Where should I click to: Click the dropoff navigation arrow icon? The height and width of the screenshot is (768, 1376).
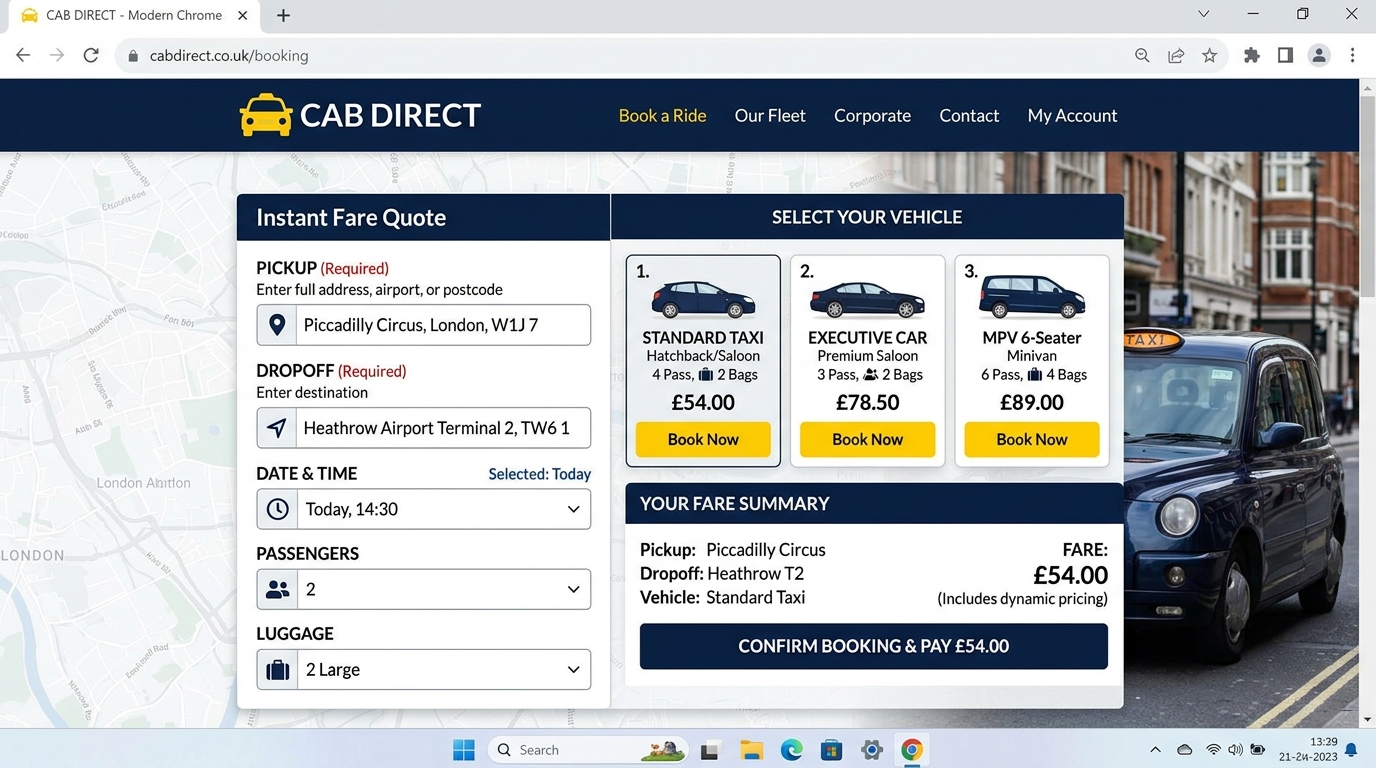[277, 428]
